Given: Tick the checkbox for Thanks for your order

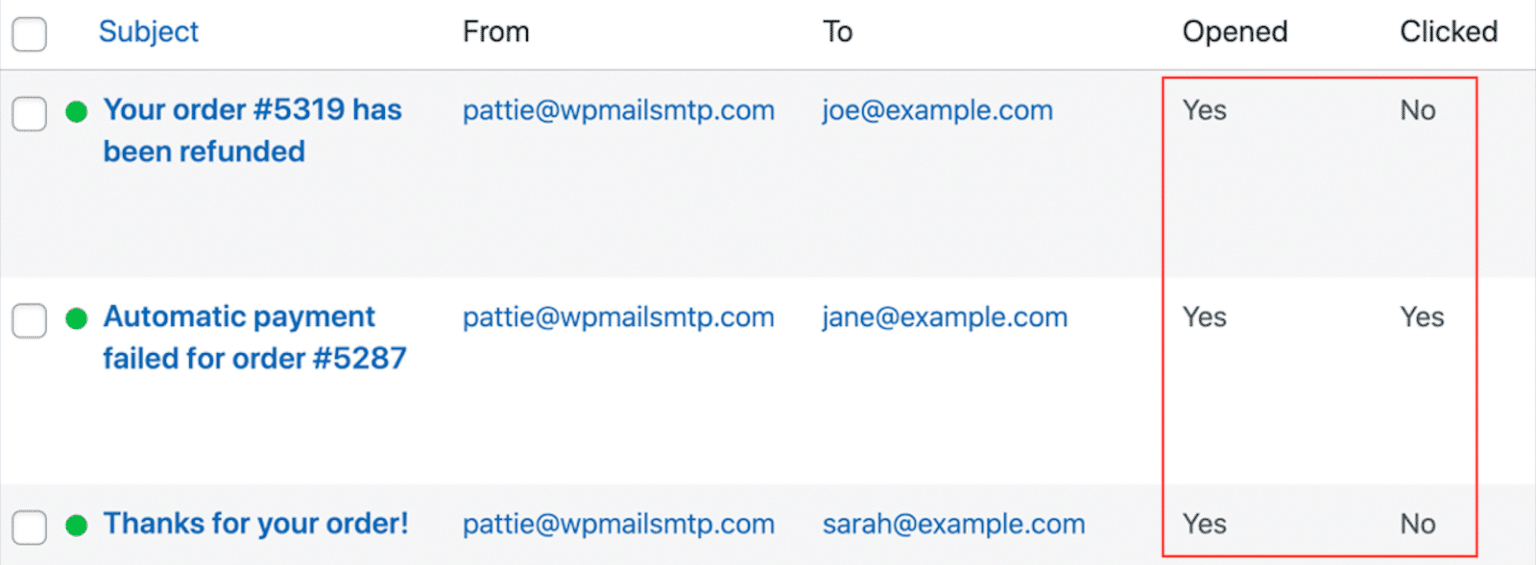Looking at the screenshot, I should (29, 527).
